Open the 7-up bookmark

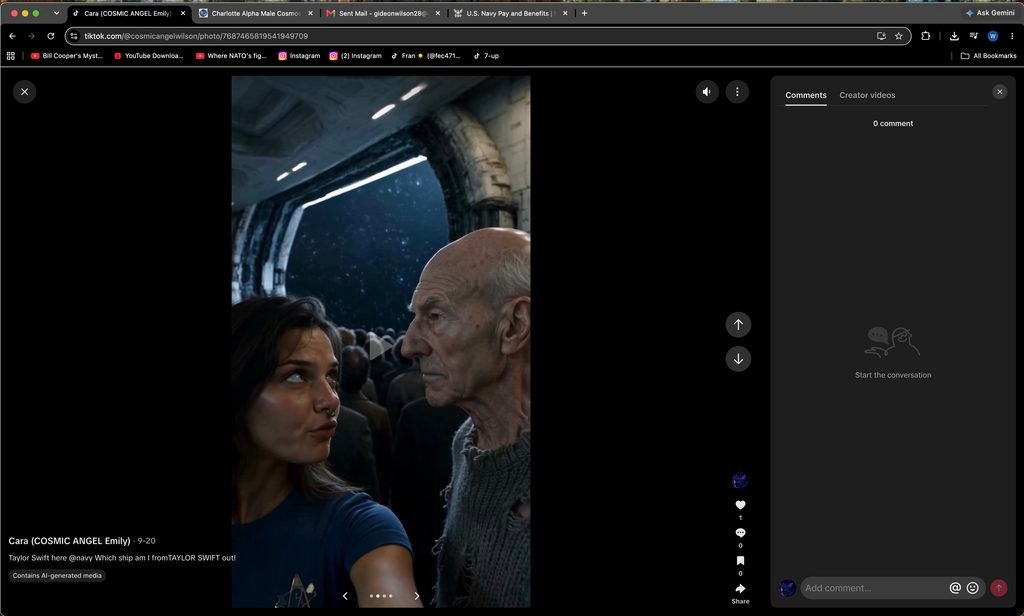(487, 56)
